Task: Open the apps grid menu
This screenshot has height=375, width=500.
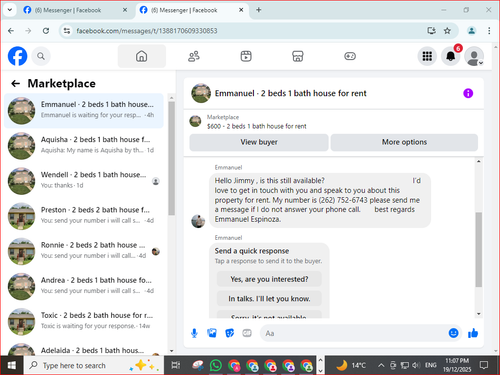Action: [x=427, y=56]
